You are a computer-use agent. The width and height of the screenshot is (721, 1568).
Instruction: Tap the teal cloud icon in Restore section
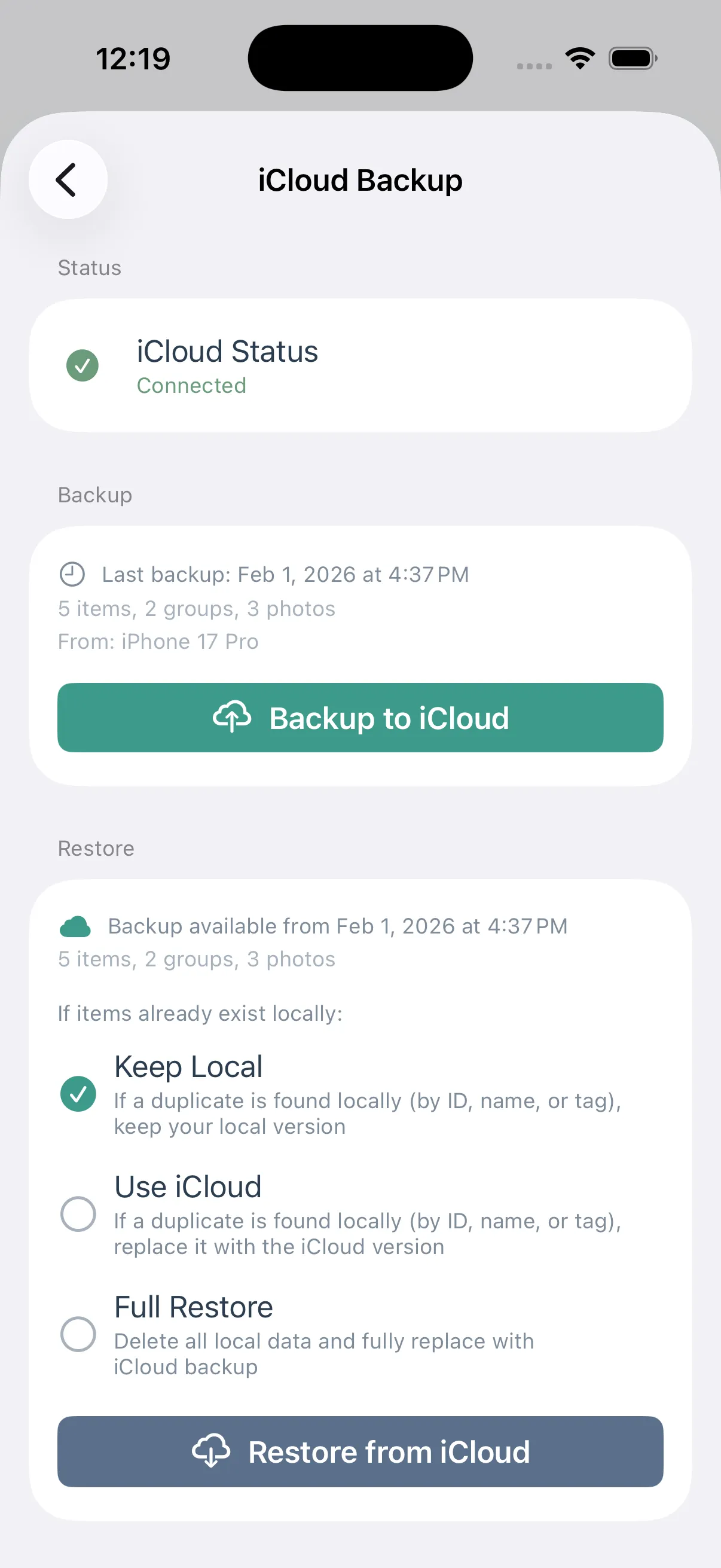[74, 925]
